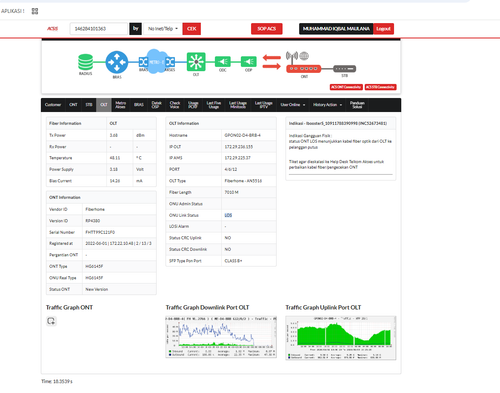Click the Traffic Graph ONT reload icon
This screenshot has width=500, height=393.
(x=51, y=321)
